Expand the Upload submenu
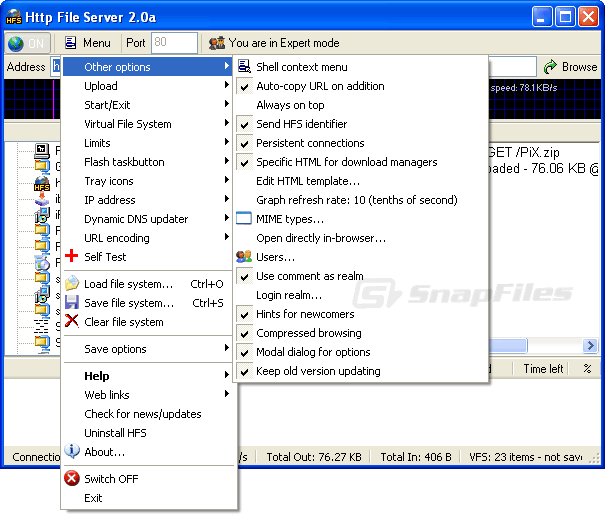 [147, 86]
